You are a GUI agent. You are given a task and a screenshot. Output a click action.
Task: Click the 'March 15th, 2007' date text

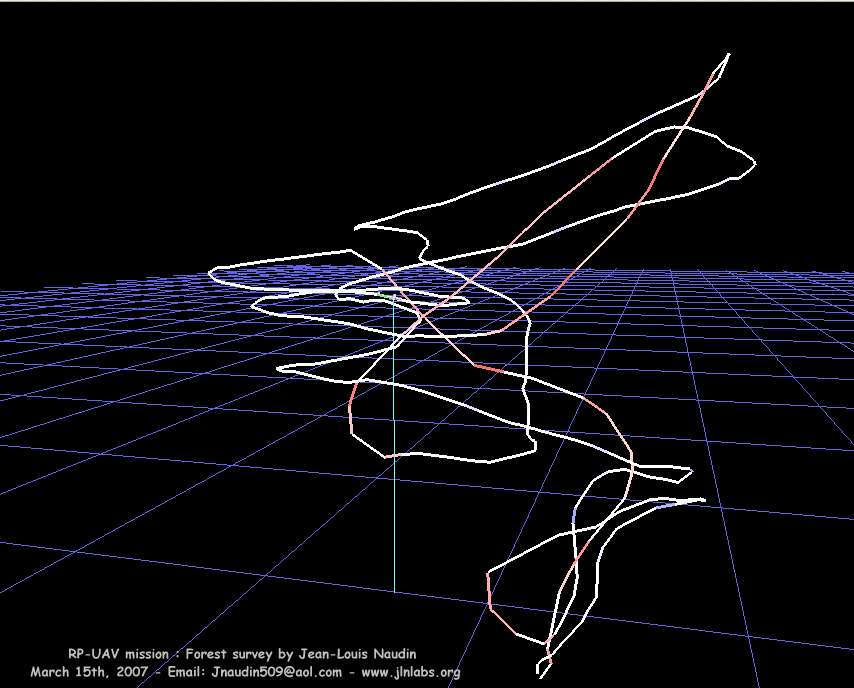coord(89,672)
